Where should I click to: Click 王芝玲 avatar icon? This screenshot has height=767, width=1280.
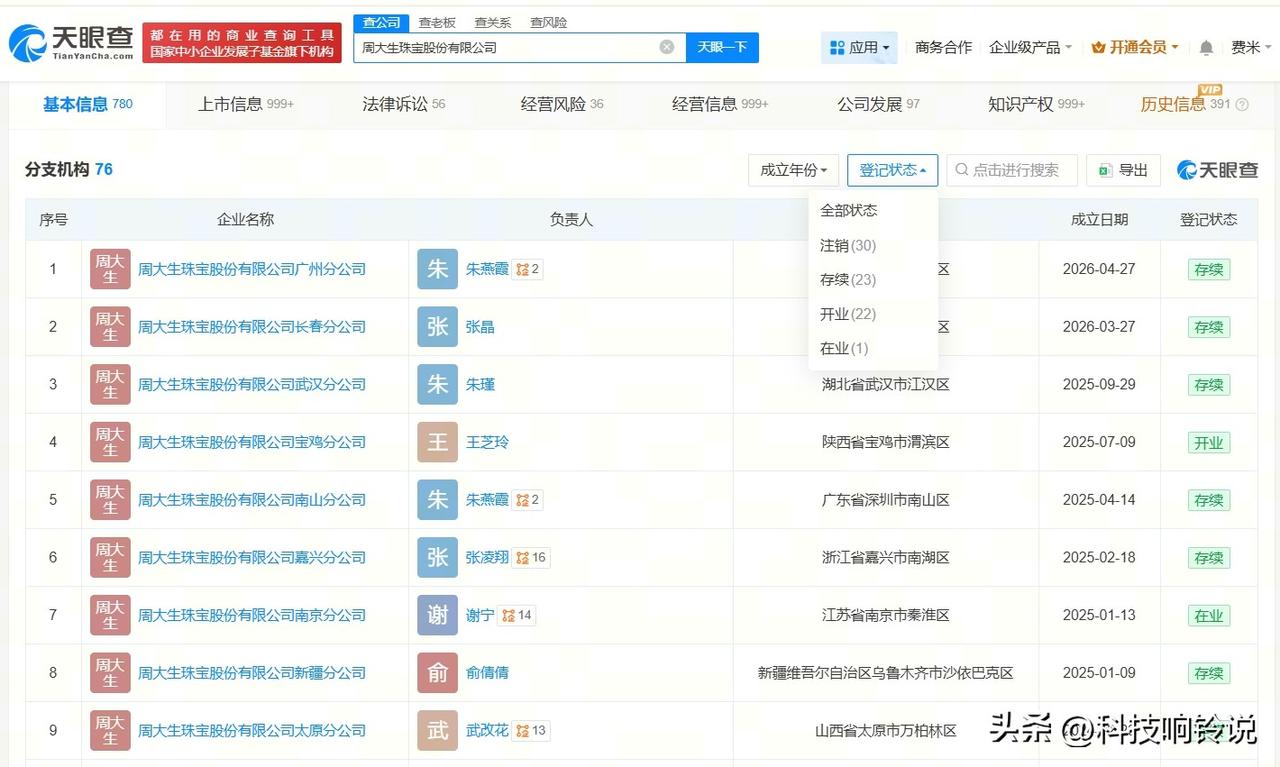(x=437, y=442)
